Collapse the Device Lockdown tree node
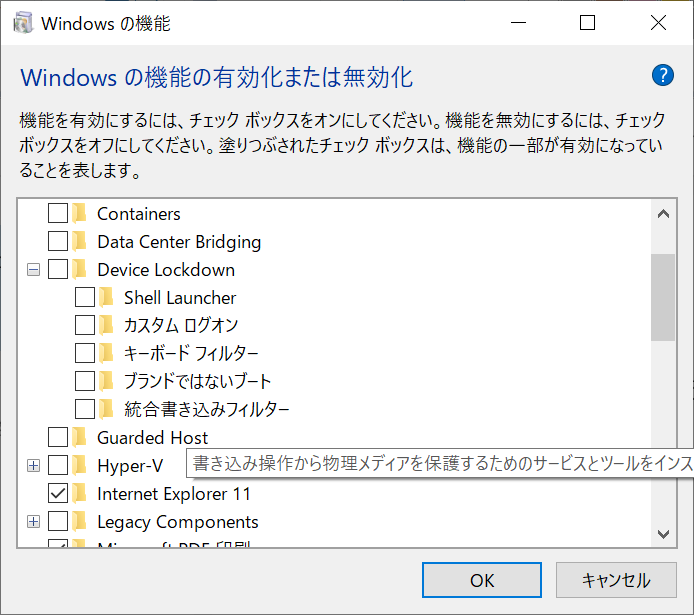 click(x=34, y=269)
